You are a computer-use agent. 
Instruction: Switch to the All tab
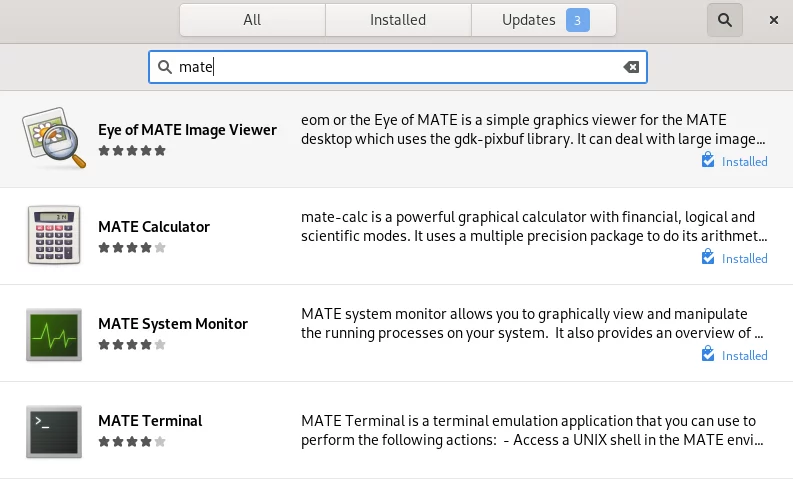(x=252, y=20)
